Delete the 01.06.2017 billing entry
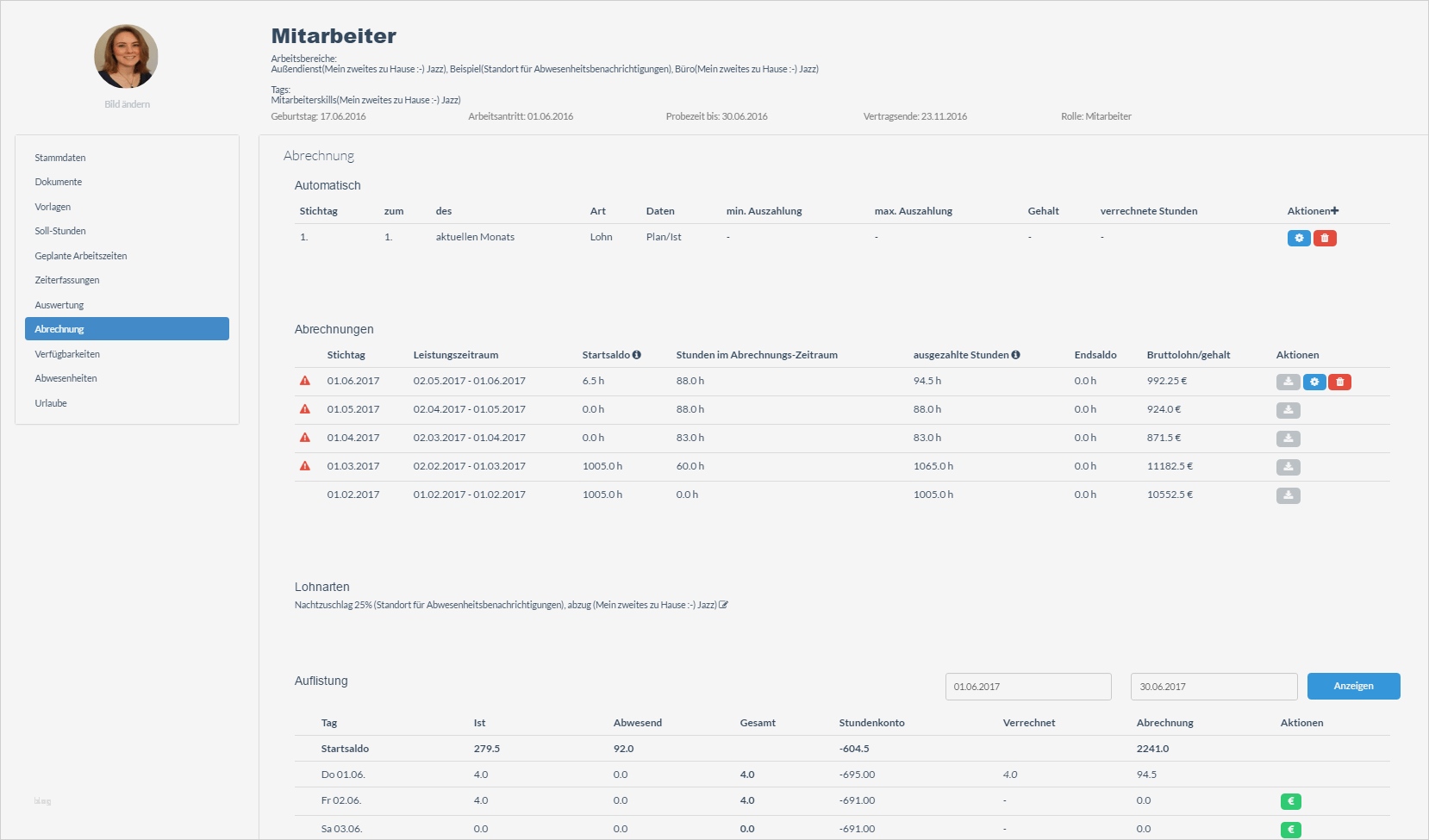The image size is (1429, 840). coord(1339,382)
